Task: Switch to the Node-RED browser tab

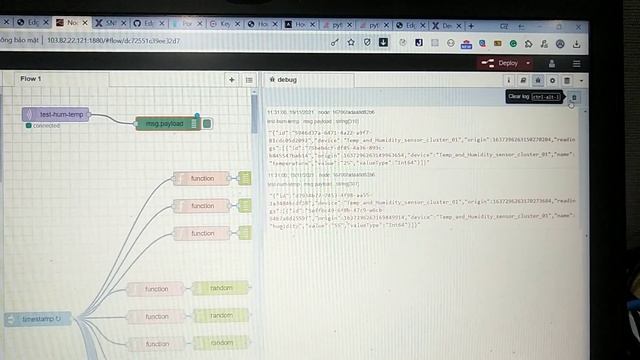Action: pyautogui.click(x=72, y=23)
